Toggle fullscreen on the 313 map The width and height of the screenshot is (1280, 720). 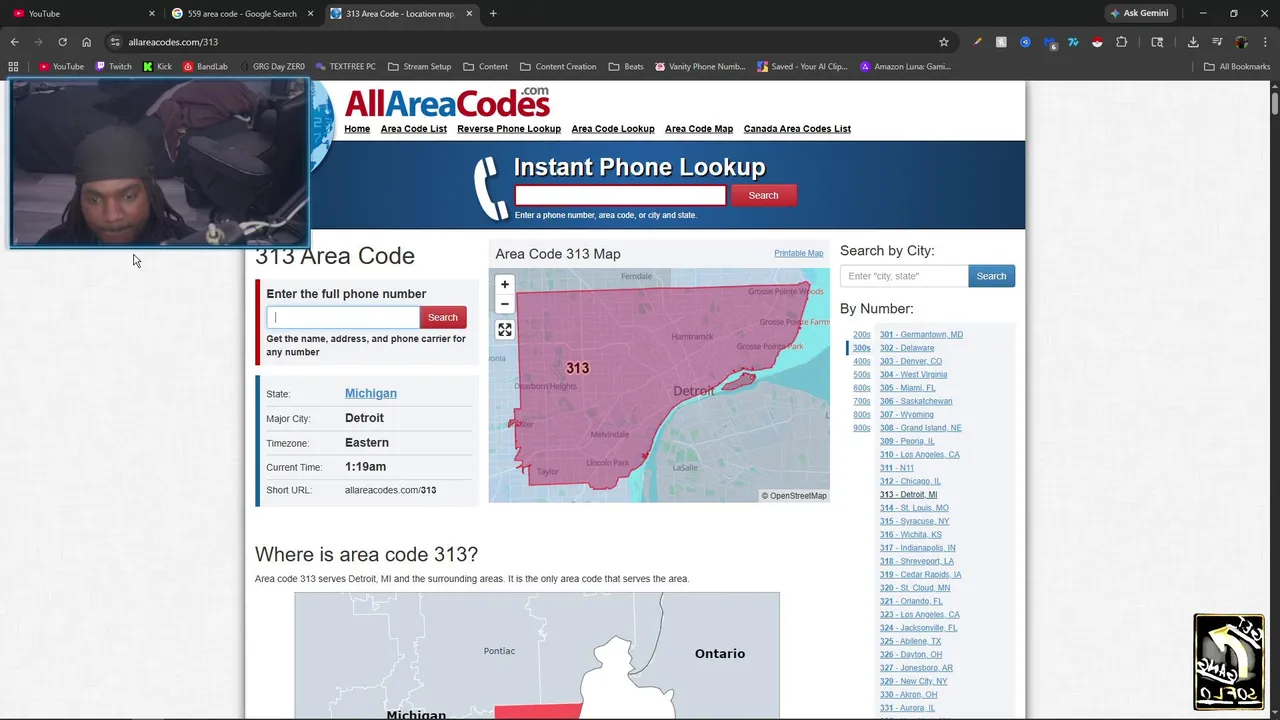point(505,330)
